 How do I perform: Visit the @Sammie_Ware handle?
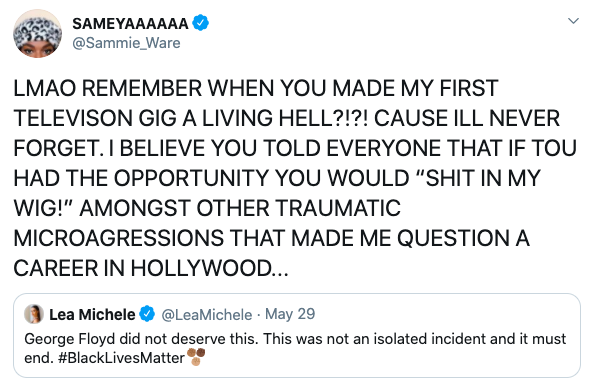pos(126,43)
